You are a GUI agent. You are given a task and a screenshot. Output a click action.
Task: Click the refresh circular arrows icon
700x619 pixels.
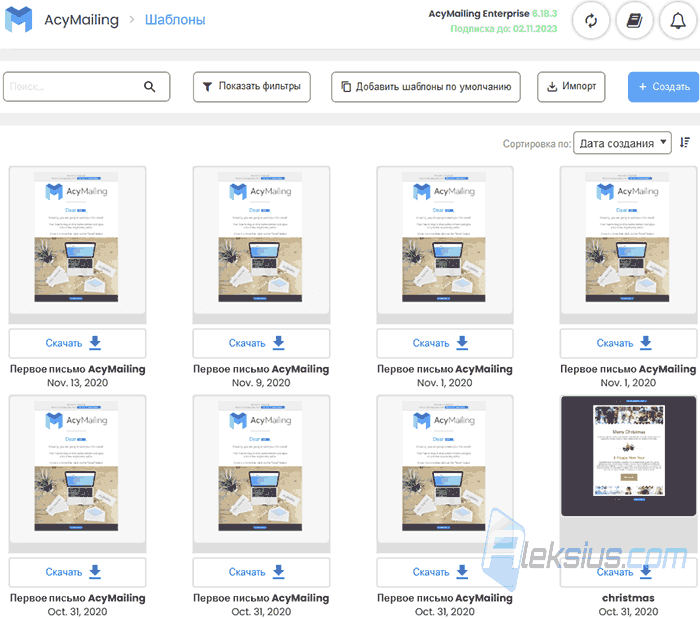(591, 21)
